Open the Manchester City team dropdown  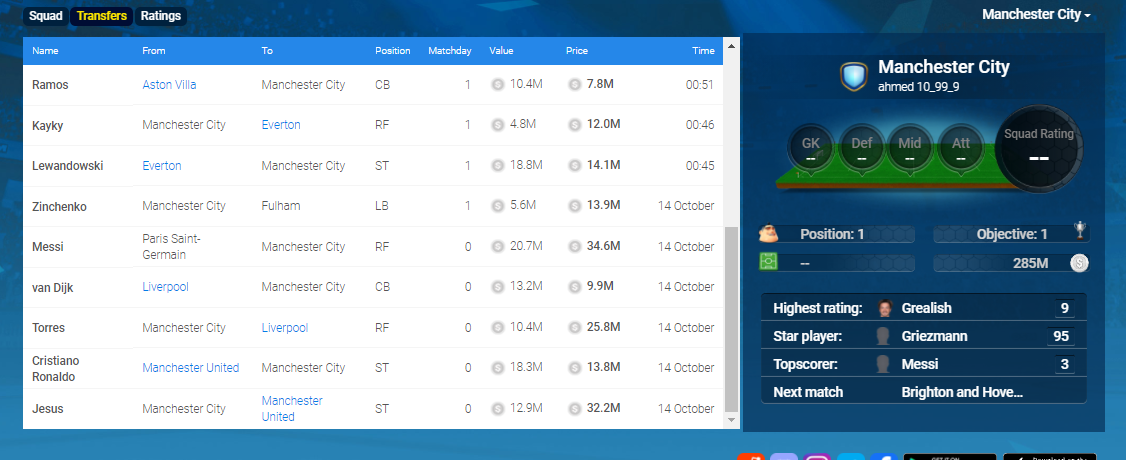click(1036, 14)
